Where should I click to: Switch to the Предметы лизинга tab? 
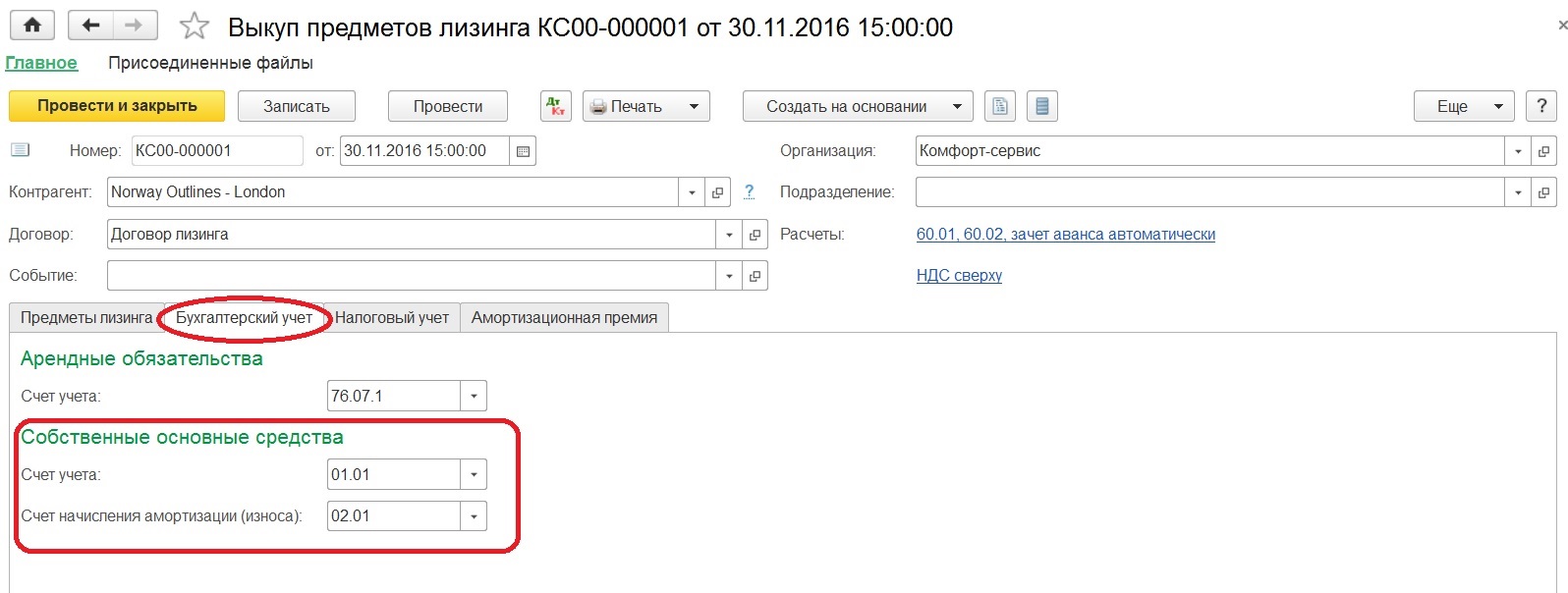86,317
